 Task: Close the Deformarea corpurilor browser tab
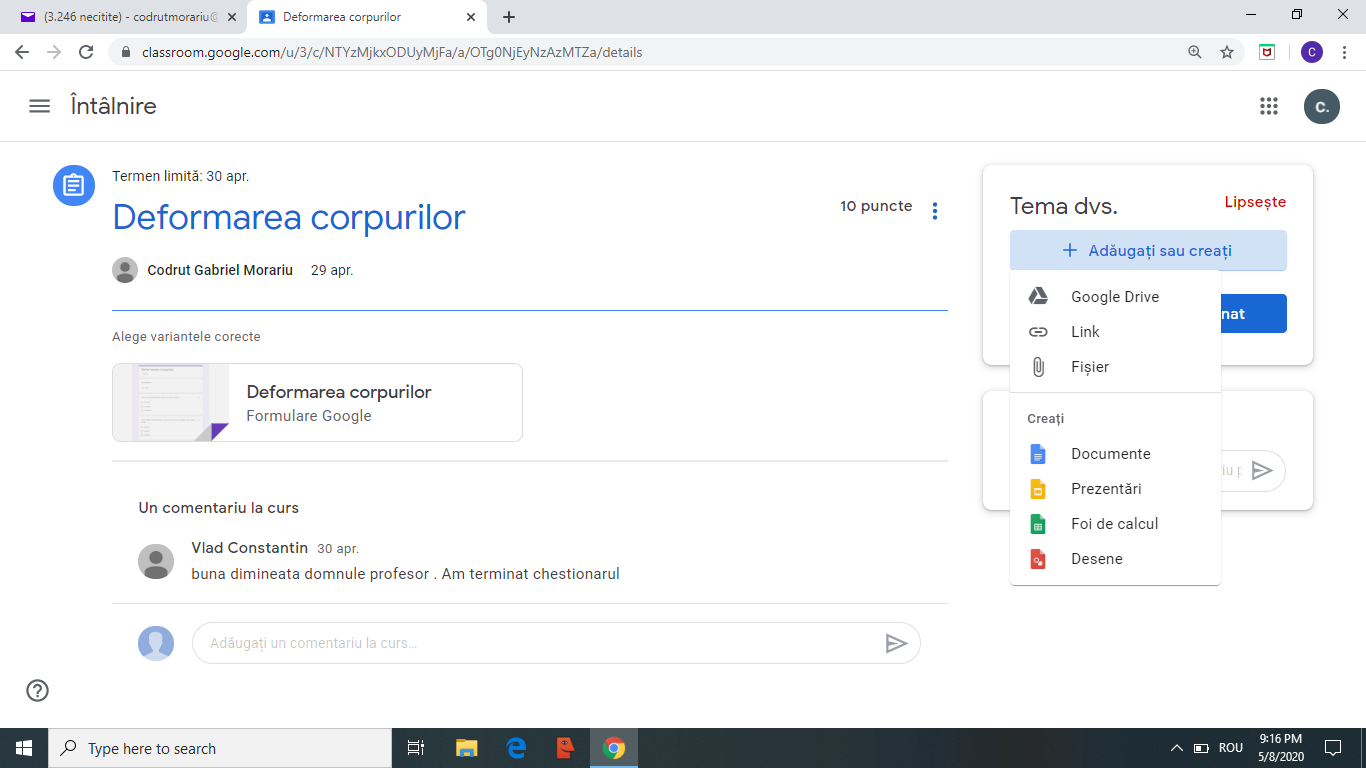pos(471,17)
